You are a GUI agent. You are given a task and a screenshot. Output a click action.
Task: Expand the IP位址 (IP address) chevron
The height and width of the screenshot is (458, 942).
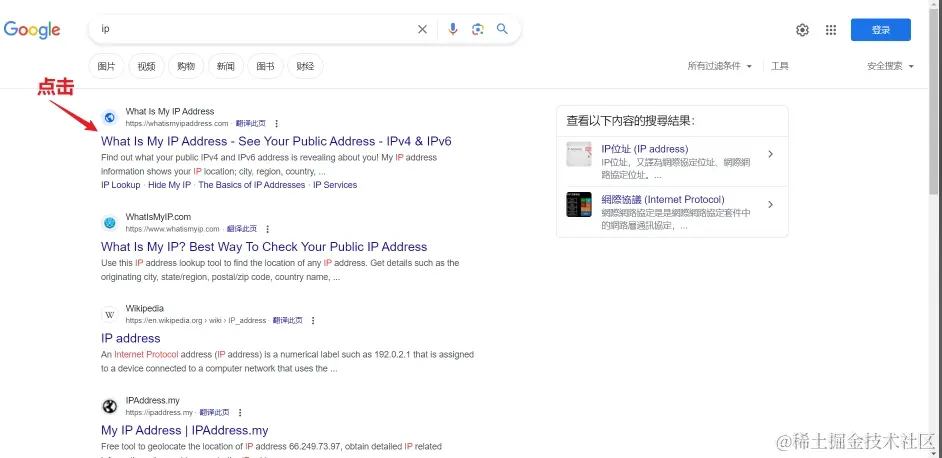(x=771, y=154)
